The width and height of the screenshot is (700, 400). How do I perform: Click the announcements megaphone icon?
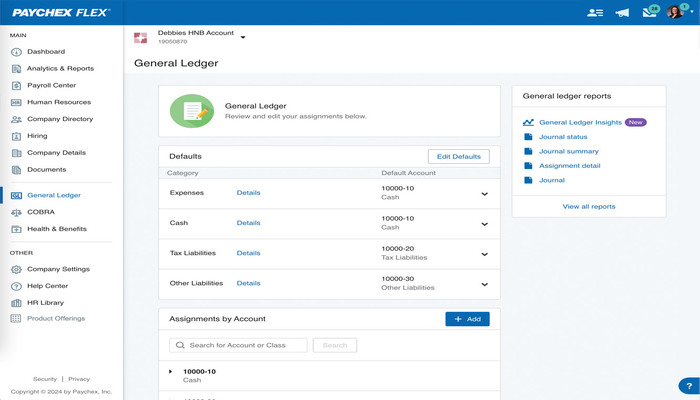[623, 13]
